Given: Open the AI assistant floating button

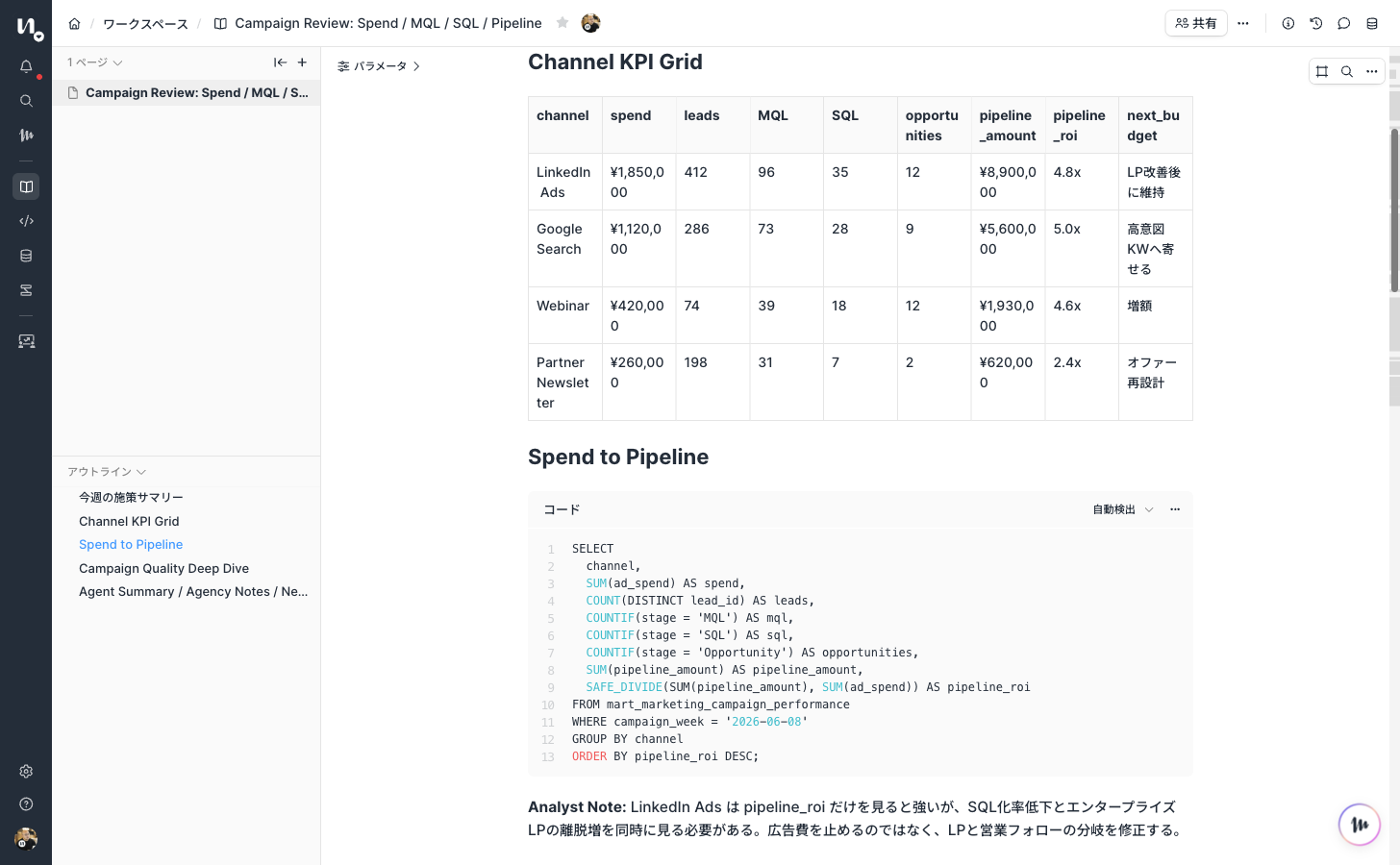Looking at the screenshot, I should coord(1360,825).
